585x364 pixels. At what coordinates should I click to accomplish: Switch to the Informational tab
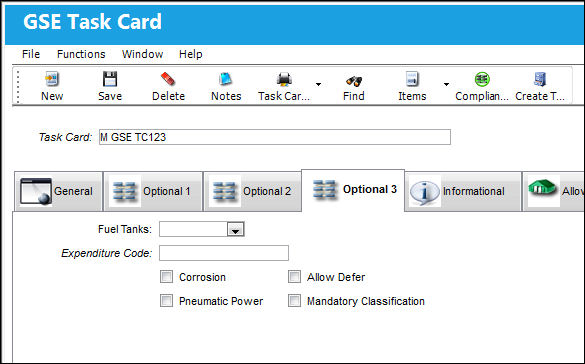463,191
